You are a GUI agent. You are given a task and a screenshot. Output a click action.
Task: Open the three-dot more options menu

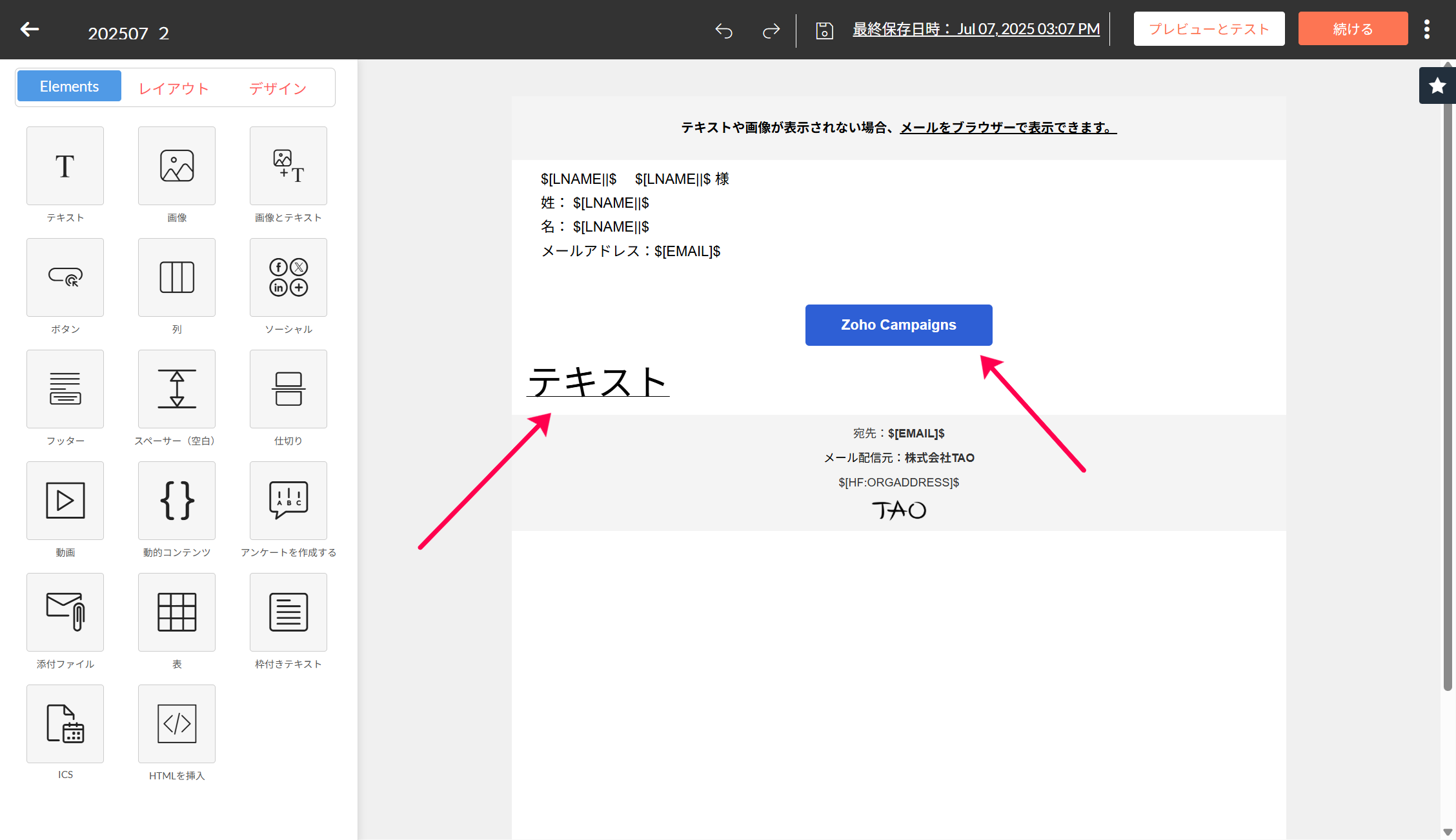[x=1427, y=29]
